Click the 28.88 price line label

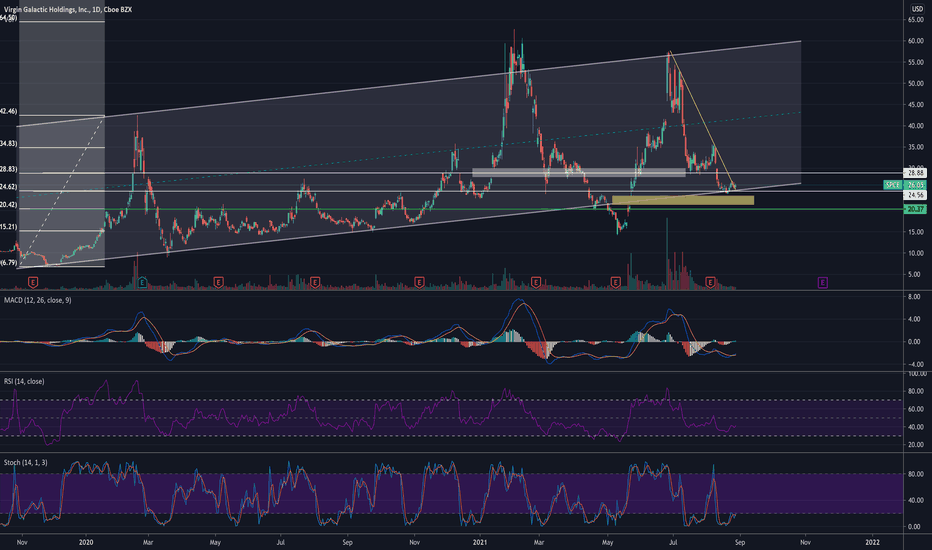coord(915,173)
